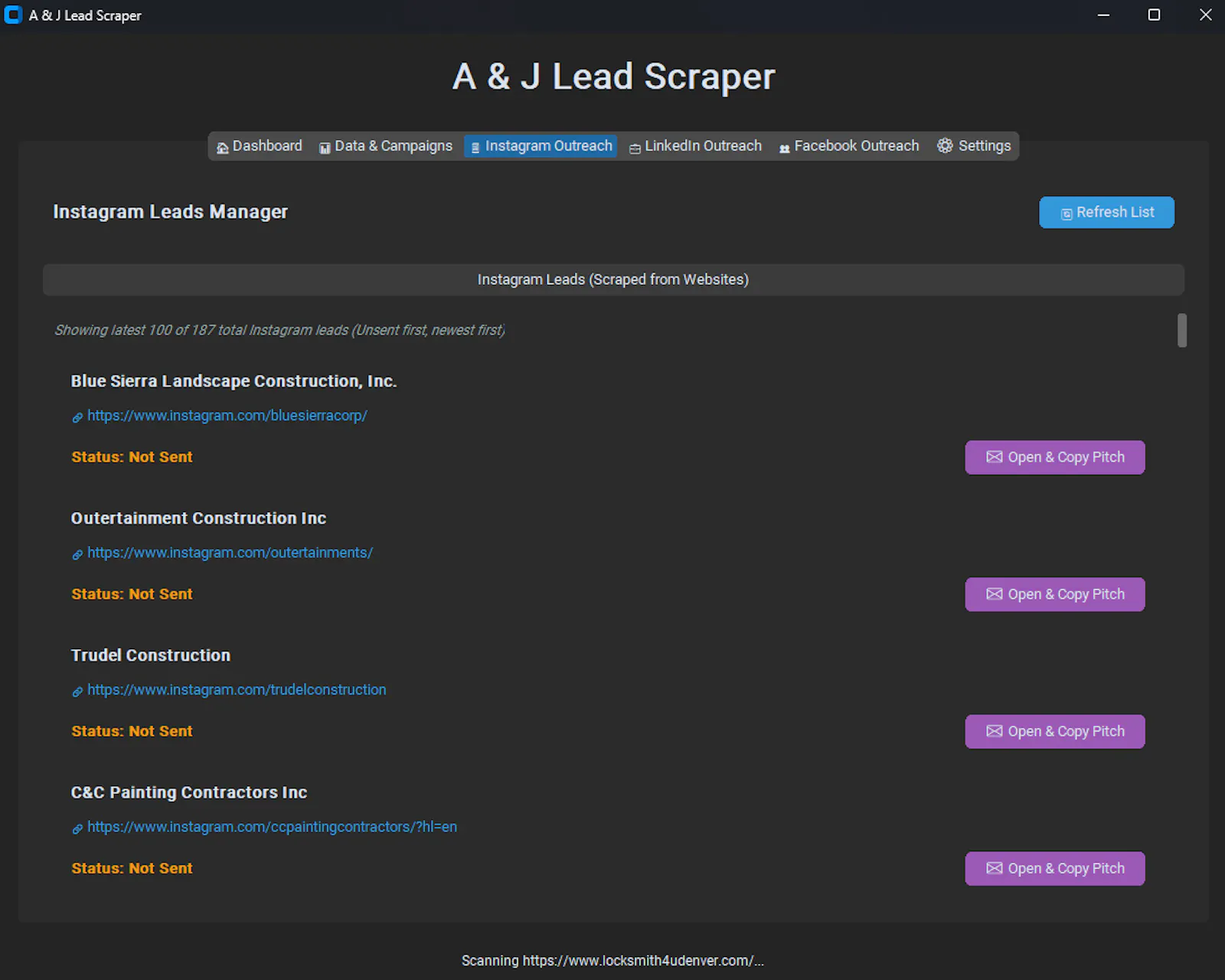Click the 'Showing latest 100 of 187' note

click(279, 330)
